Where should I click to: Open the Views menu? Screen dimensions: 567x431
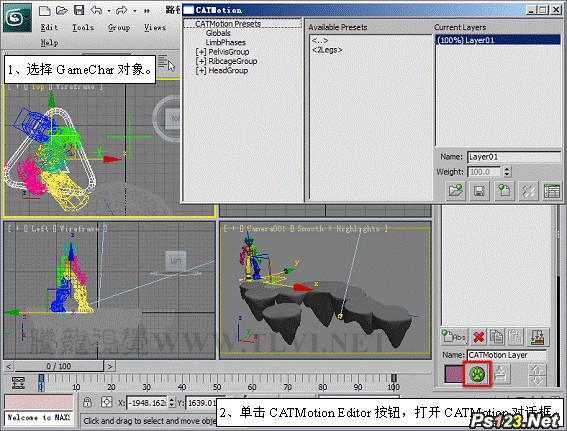[x=155, y=27]
